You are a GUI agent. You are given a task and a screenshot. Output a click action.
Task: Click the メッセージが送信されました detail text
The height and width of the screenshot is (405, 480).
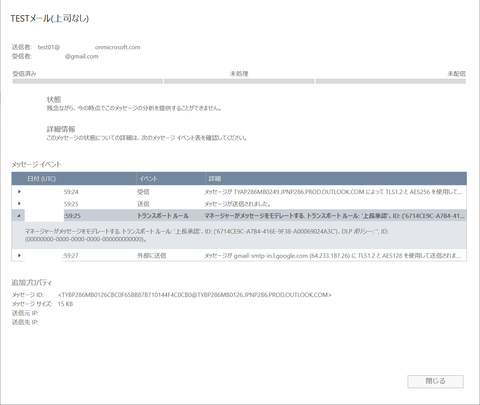tap(237, 204)
